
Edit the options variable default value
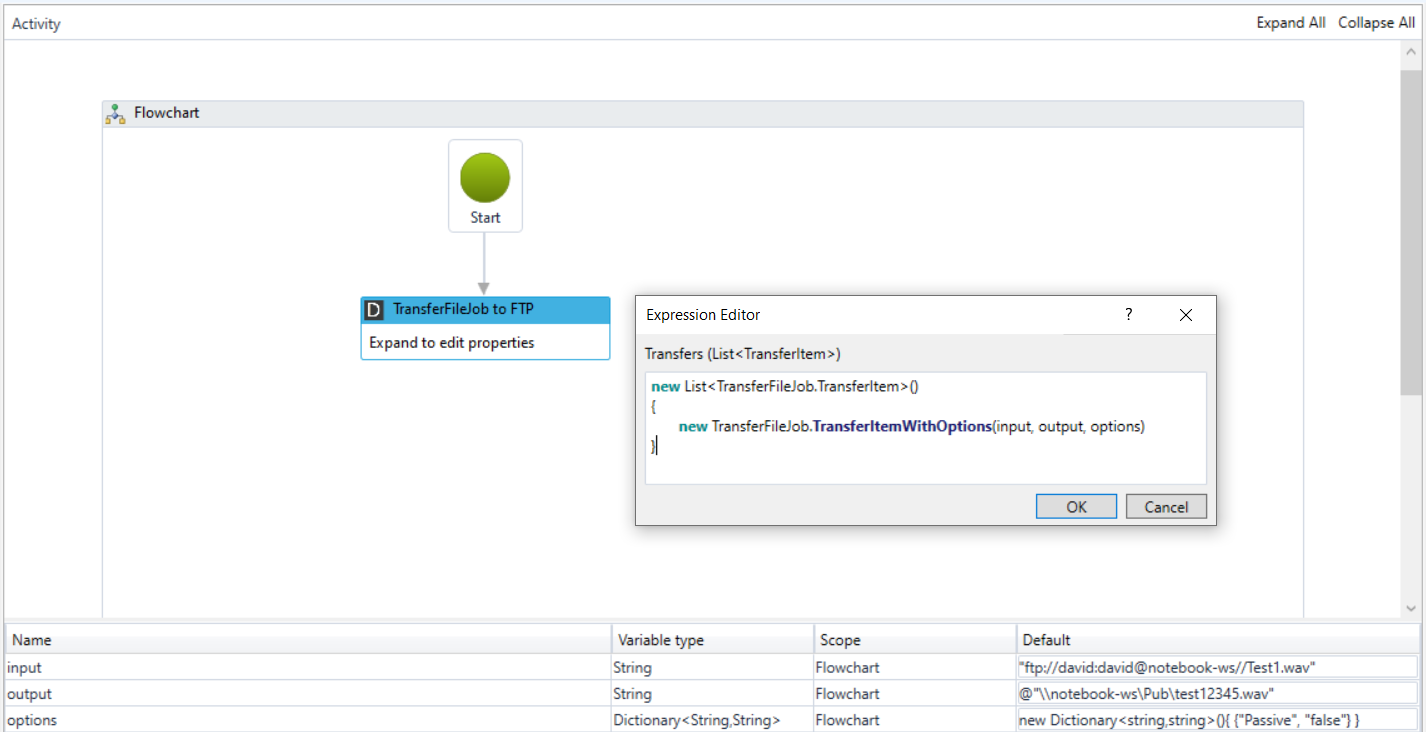coord(1216,720)
